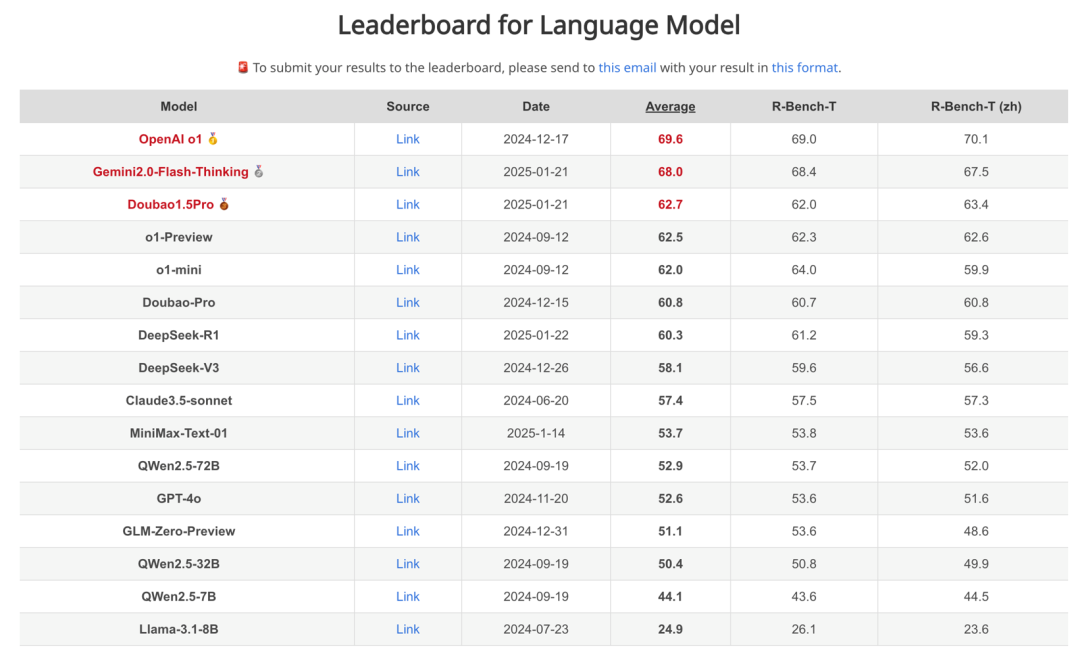Open the source Link for QWen2.5-32B

(x=408, y=564)
